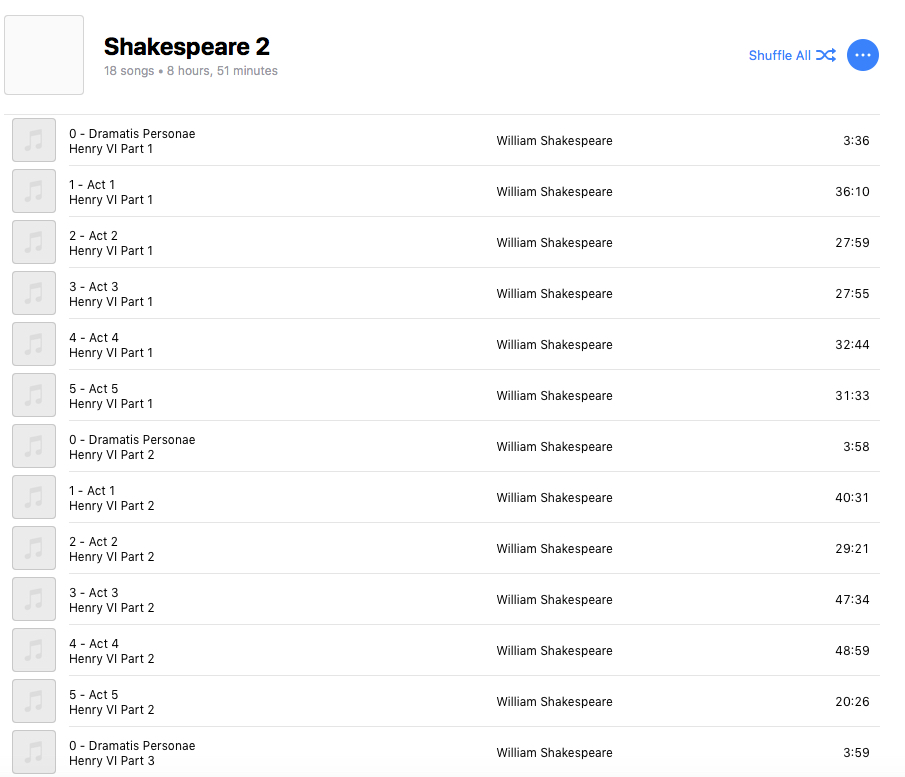
Task: Select song title 2 - Act 2, Henry VI Part 2
Action: [94, 541]
